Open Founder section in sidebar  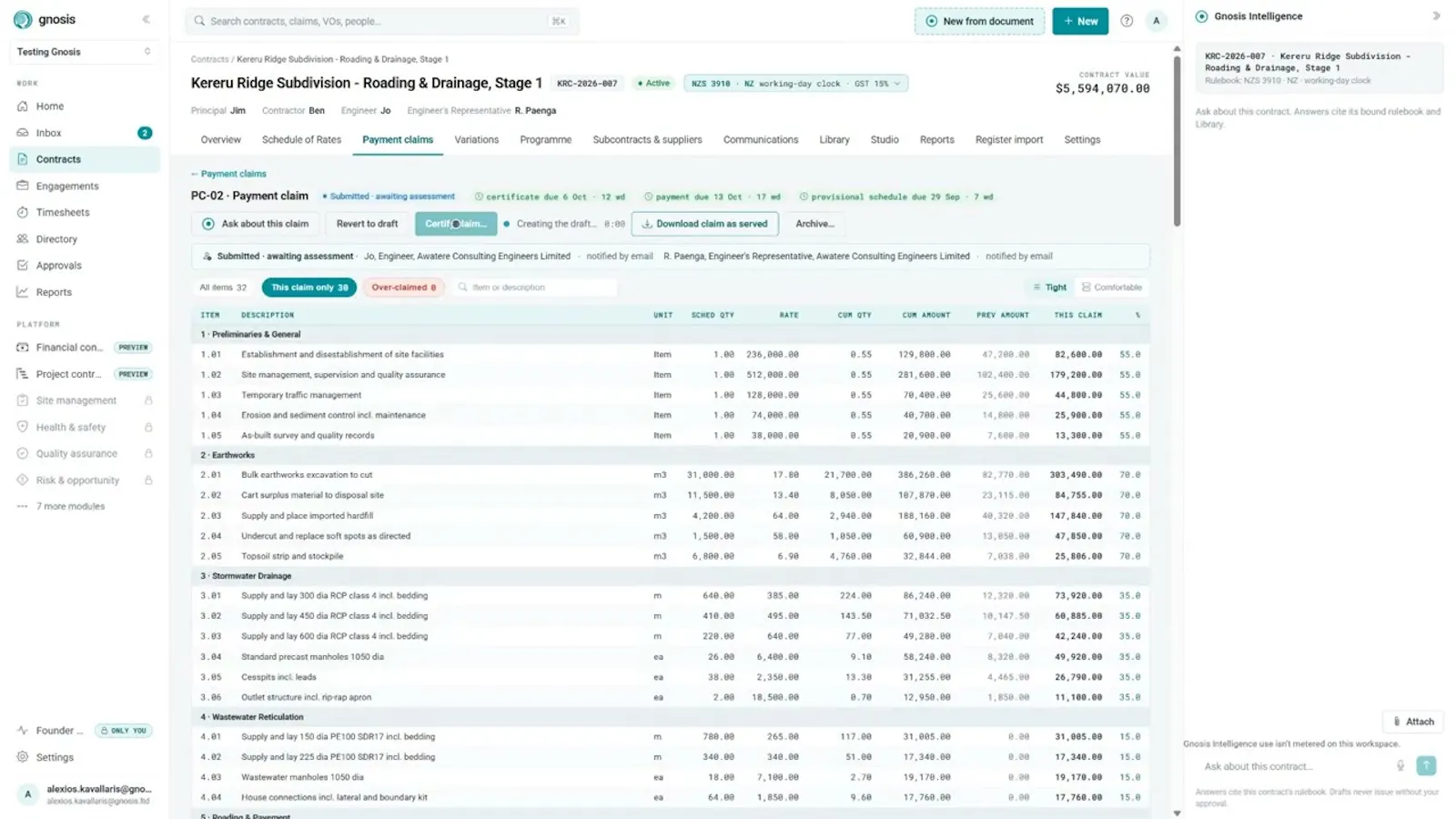click(x=85, y=731)
